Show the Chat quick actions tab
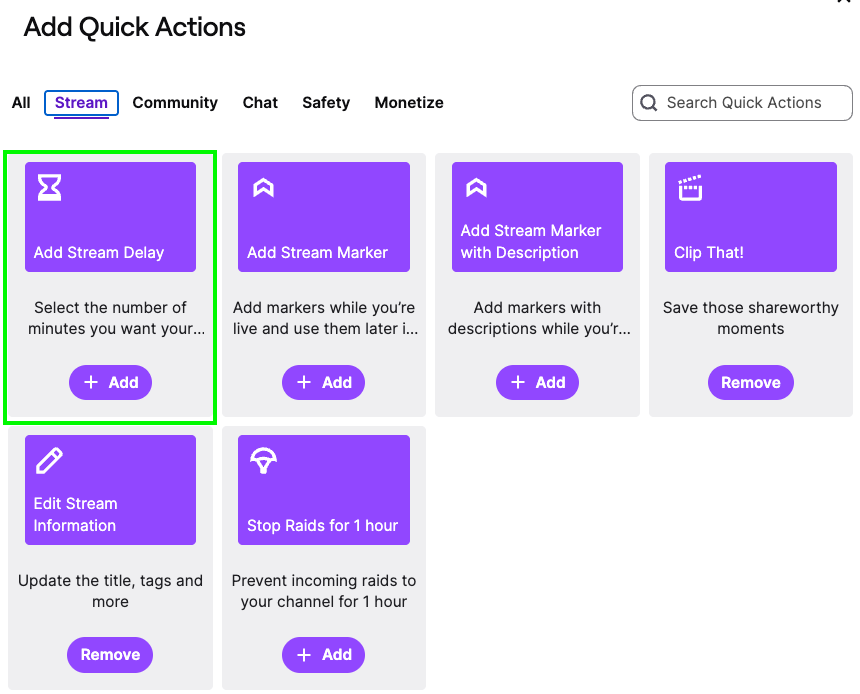860x694 pixels. pos(260,103)
